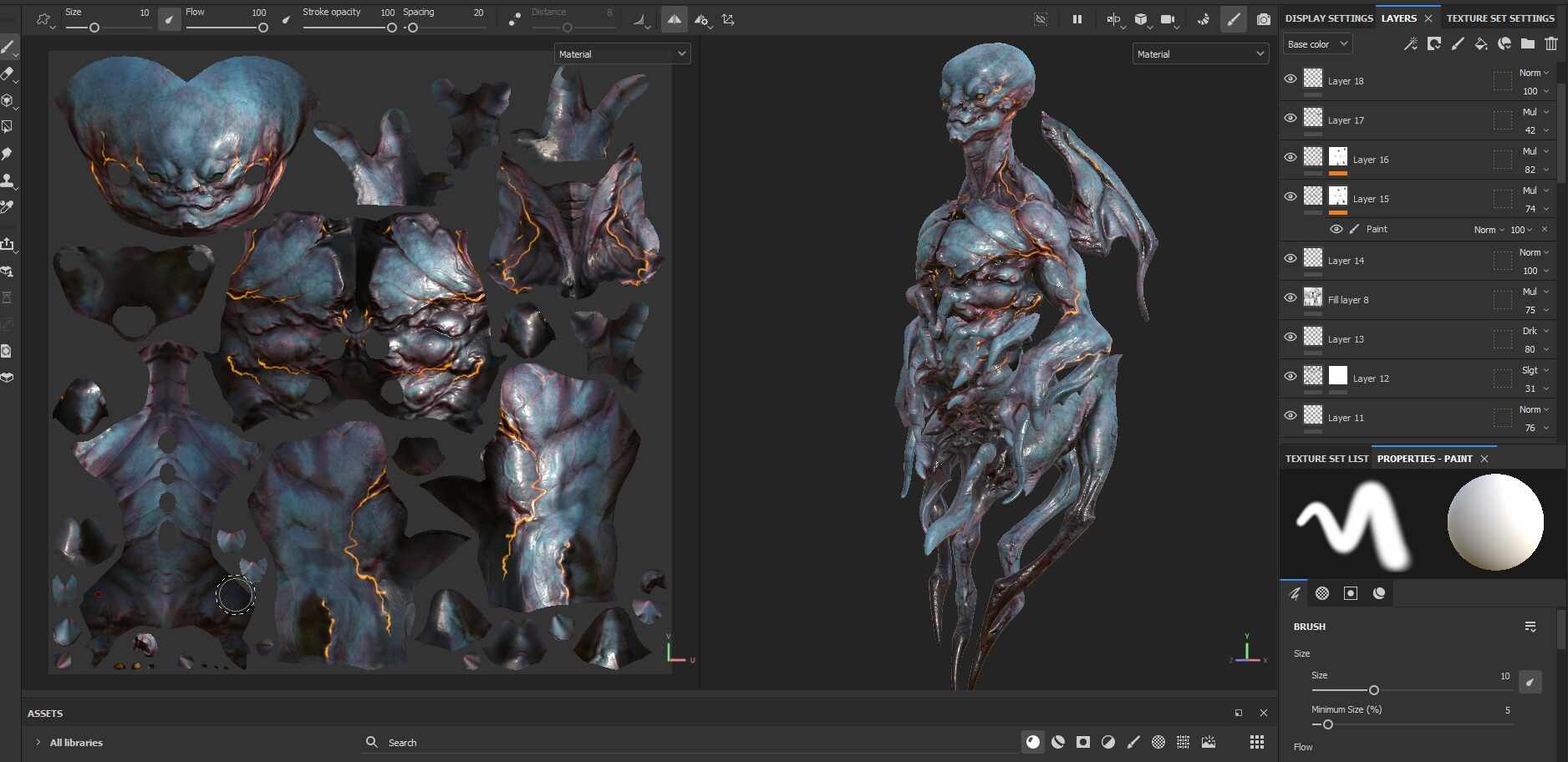1568x762 pixels.
Task: Click the hide/show isolation eye icon
Action: click(1041, 19)
